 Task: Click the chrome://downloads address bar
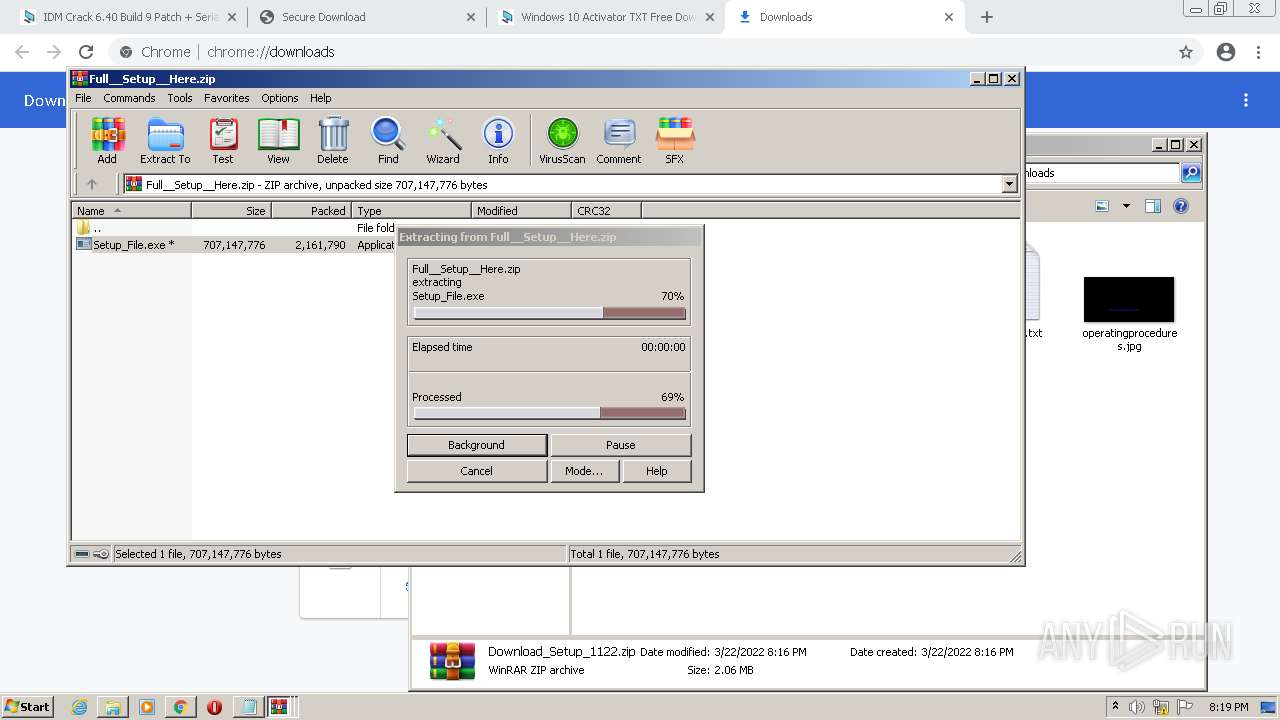click(x=640, y=52)
